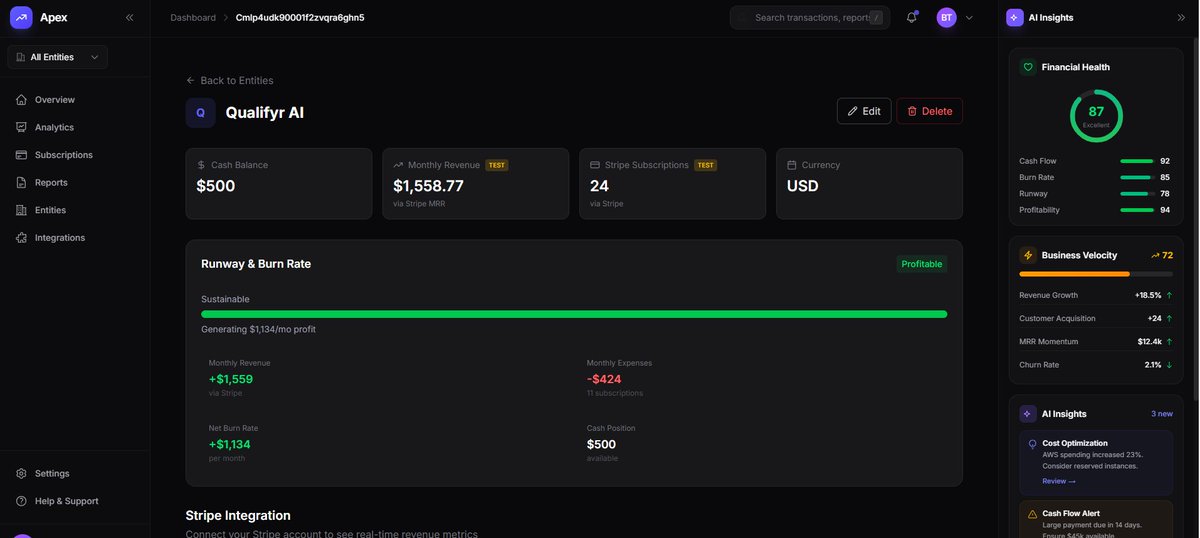This screenshot has height=538, width=1200.
Task: Click the Stripe Integration heading
Action: pos(238,515)
